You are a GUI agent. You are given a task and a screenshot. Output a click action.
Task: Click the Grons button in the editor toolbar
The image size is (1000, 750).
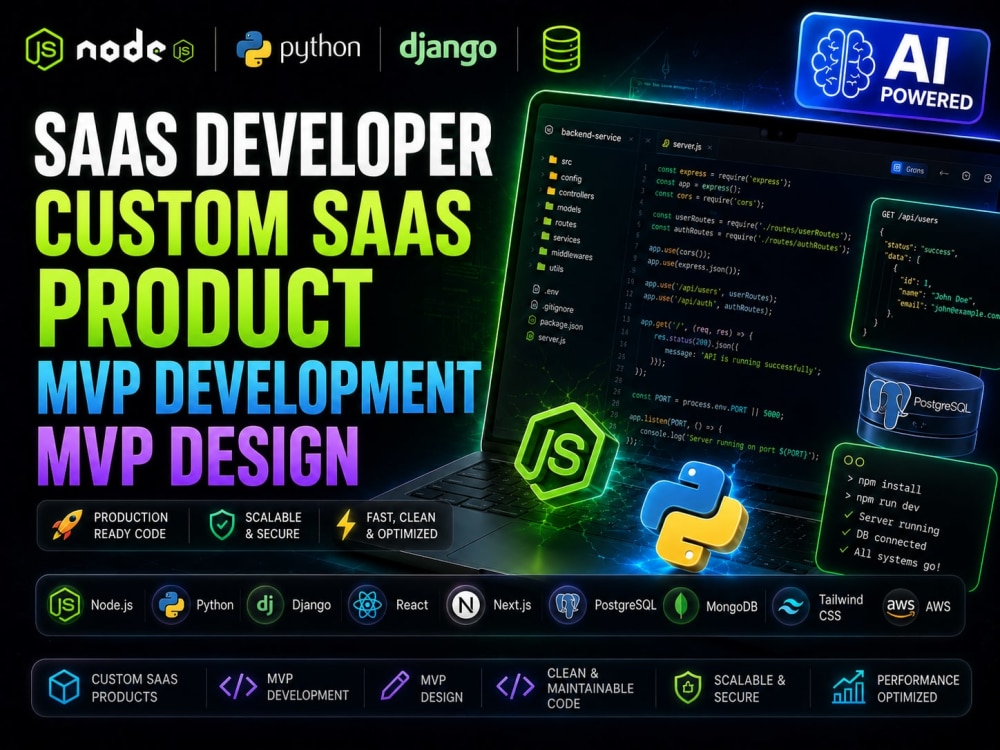pos(909,169)
